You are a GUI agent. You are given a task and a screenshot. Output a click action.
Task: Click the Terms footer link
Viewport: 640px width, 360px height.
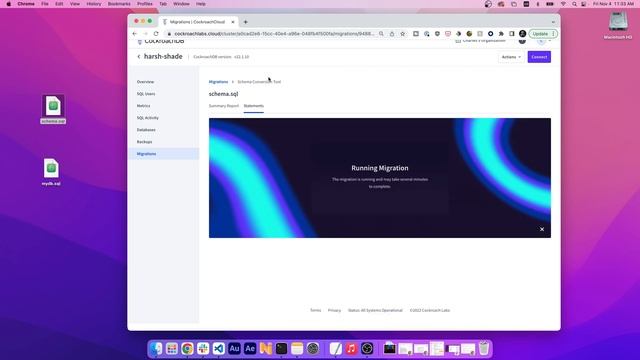[x=316, y=311]
